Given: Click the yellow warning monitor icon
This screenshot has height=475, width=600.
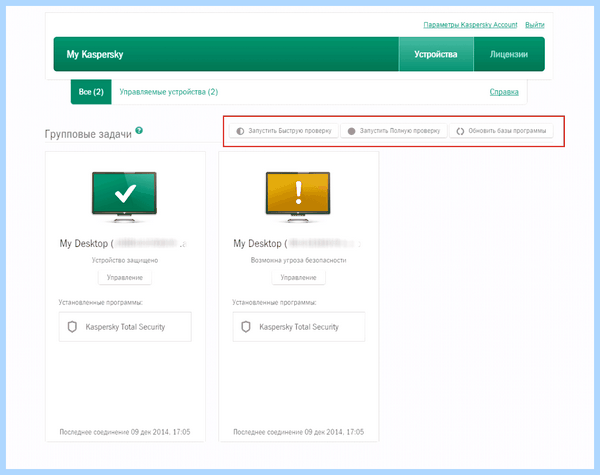Looking at the screenshot, I should coord(298,197).
